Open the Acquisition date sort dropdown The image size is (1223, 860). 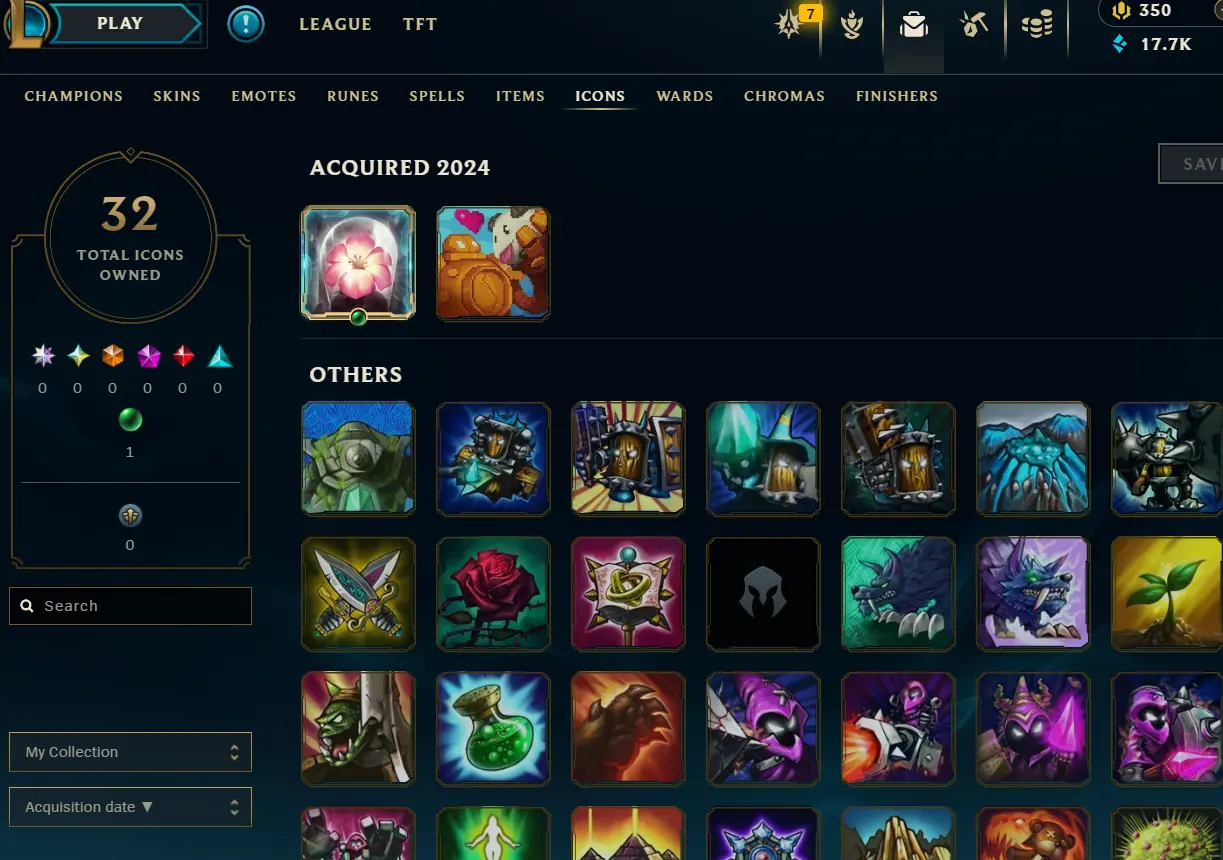(130, 807)
